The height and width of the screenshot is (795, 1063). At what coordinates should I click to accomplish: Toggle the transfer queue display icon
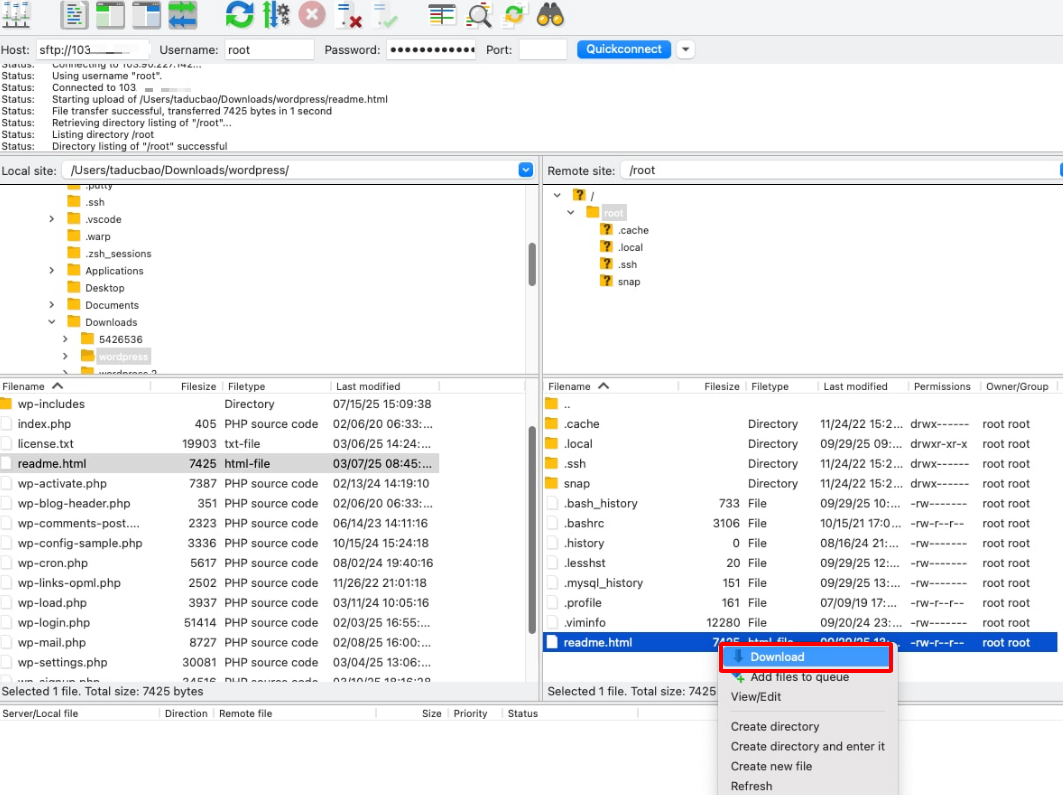tap(182, 15)
